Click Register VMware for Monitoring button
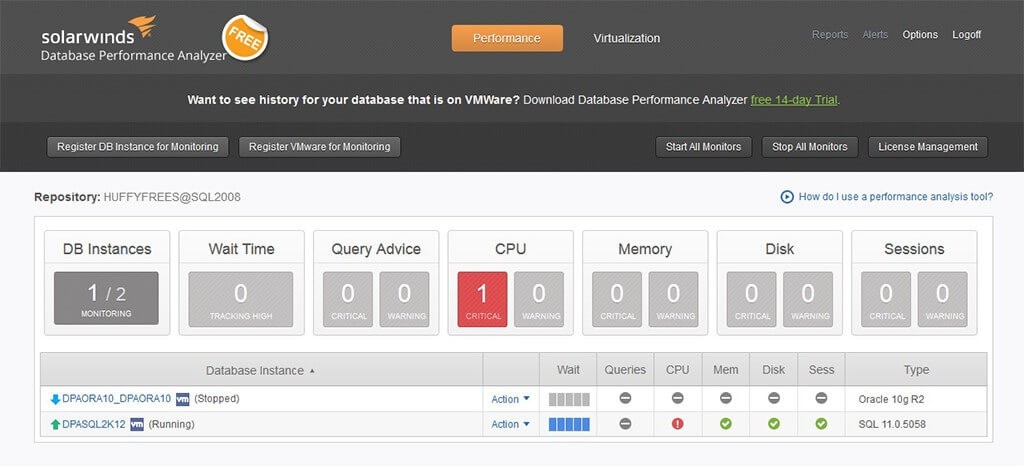1024x466 pixels. (319, 147)
